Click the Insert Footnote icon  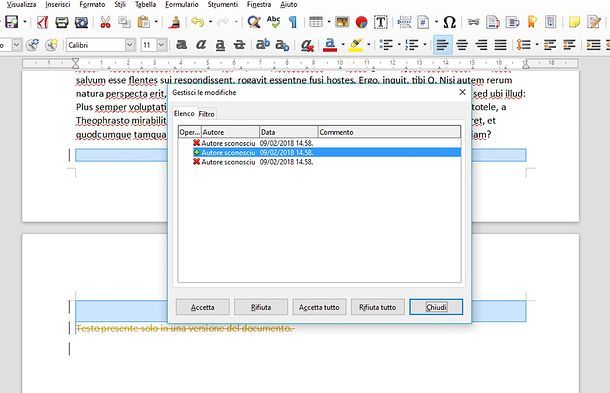tap(493, 22)
